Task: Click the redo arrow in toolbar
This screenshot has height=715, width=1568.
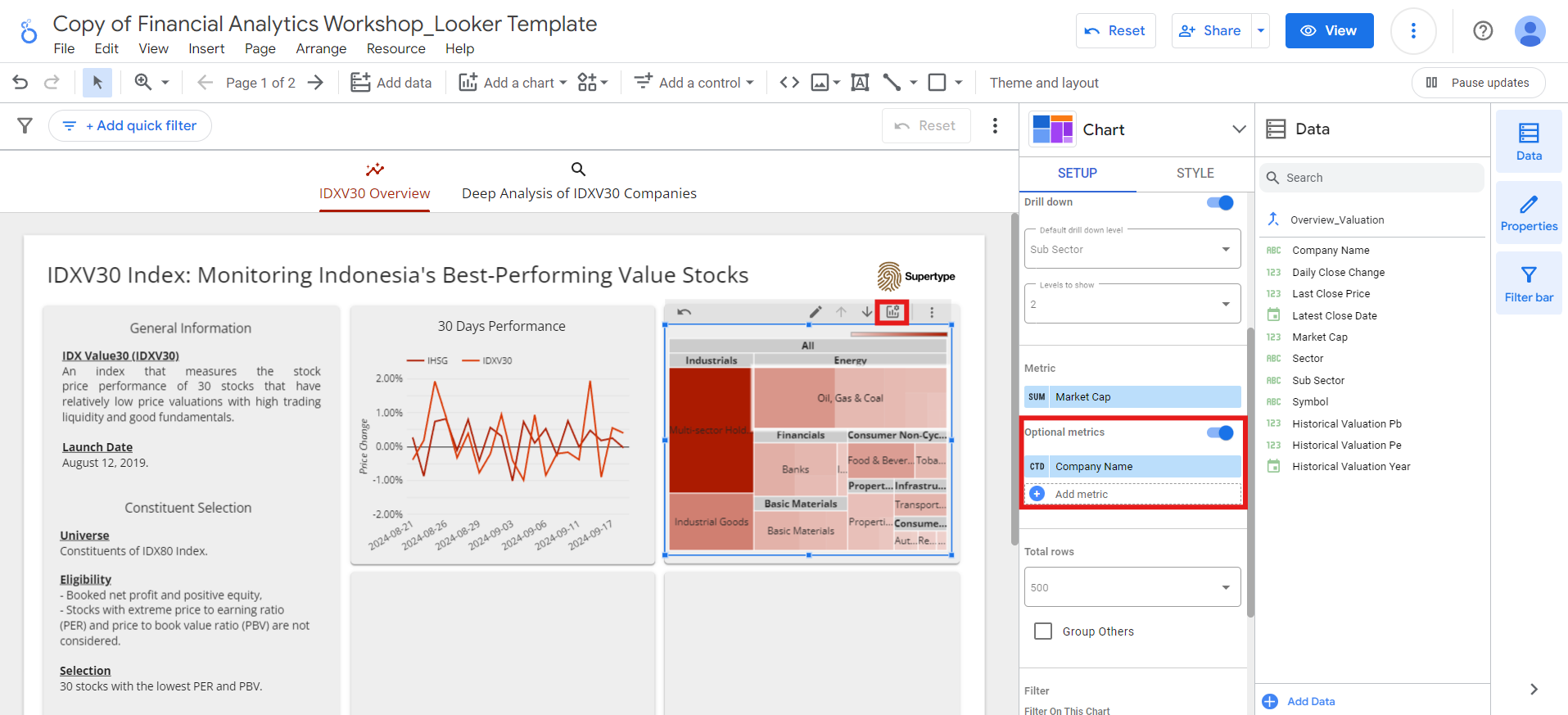Action: point(52,82)
